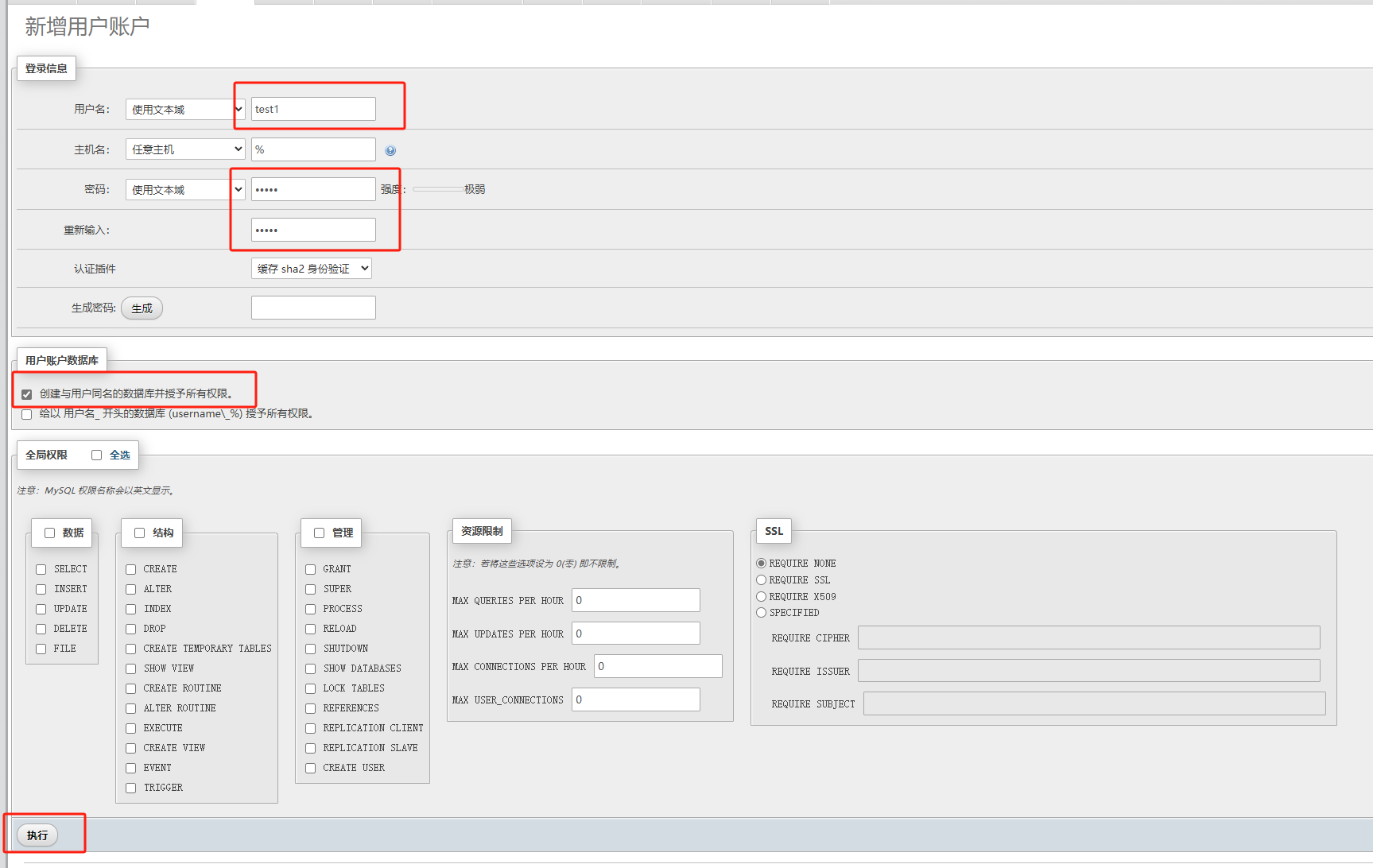Image resolution: width=1373 pixels, height=868 pixels.
Task: Select the REQUIRE SSL radio button
Action: click(761, 580)
